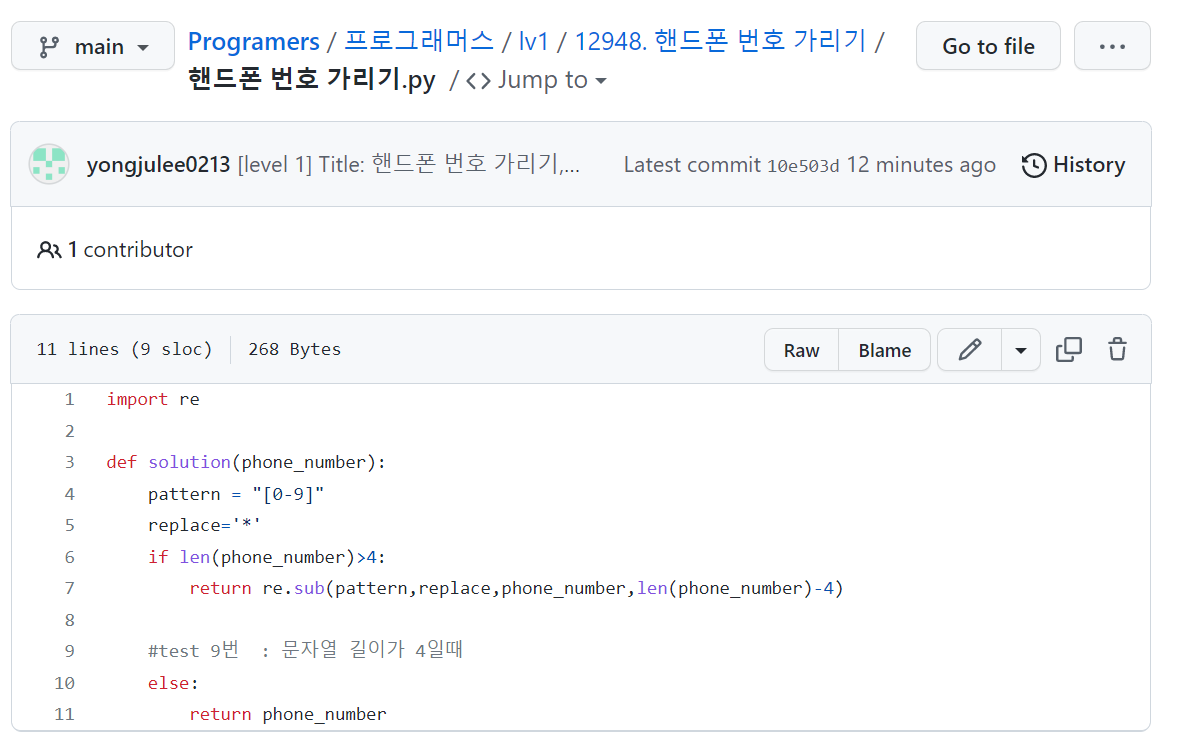Go to the 프로그래머스 folder breadcrumb

click(x=418, y=41)
